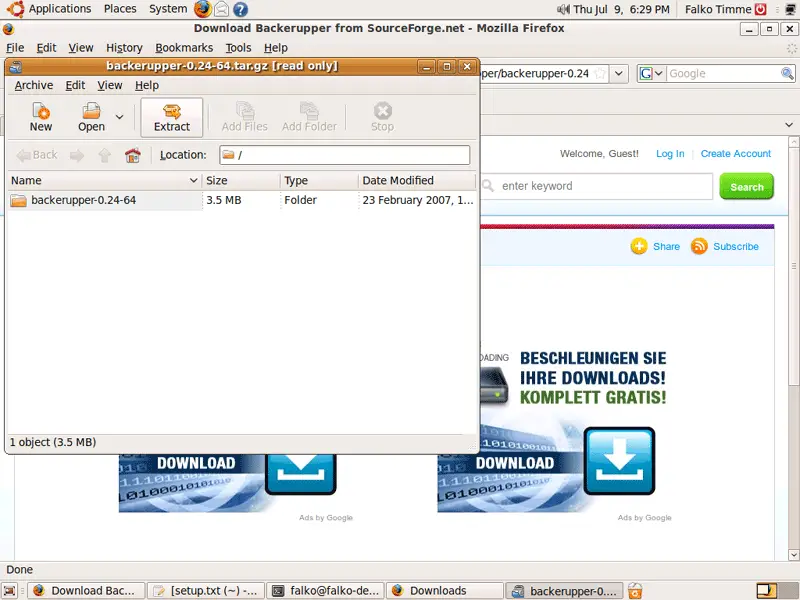The height and width of the screenshot is (600, 800).
Task: Open the Trash icon in the bottom panel
Action: pos(635,591)
